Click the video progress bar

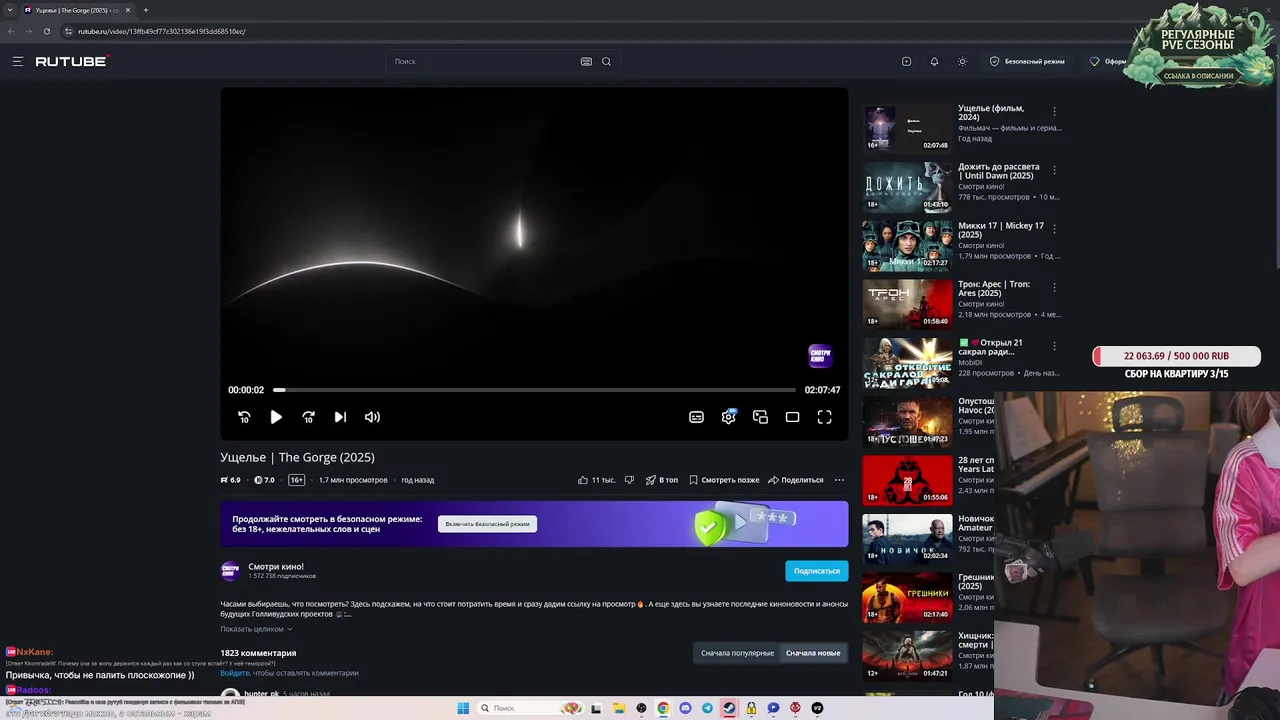tap(534, 390)
